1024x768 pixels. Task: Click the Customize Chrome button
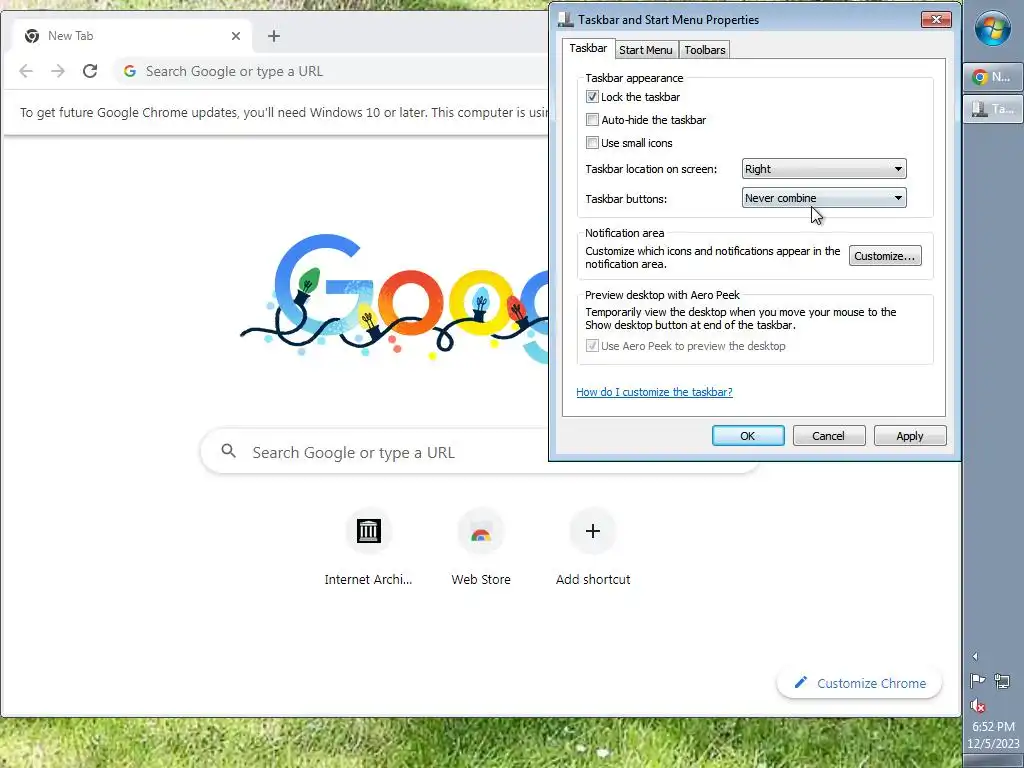tap(859, 683)
